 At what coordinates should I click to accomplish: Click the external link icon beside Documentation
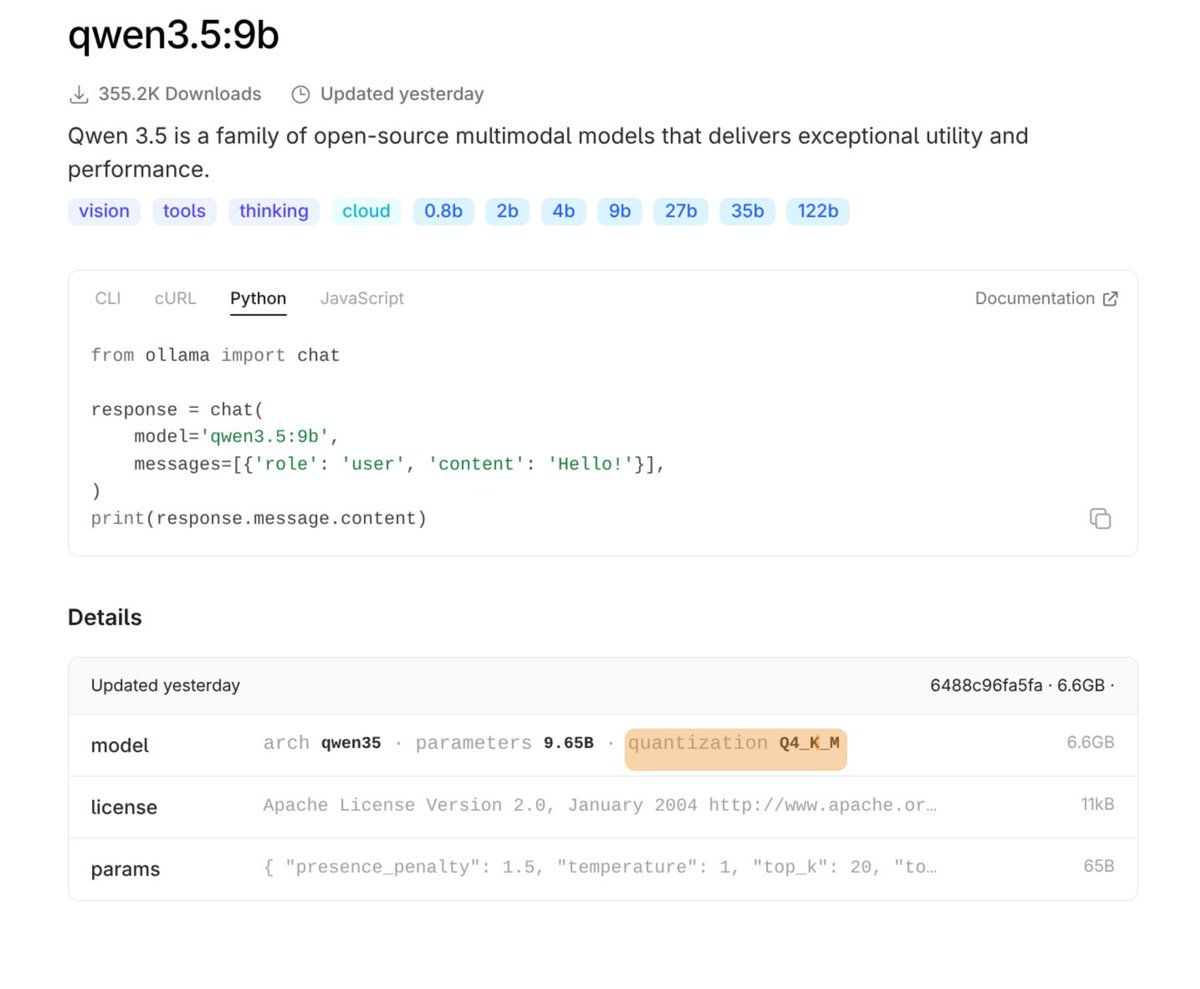[1110, 298]
